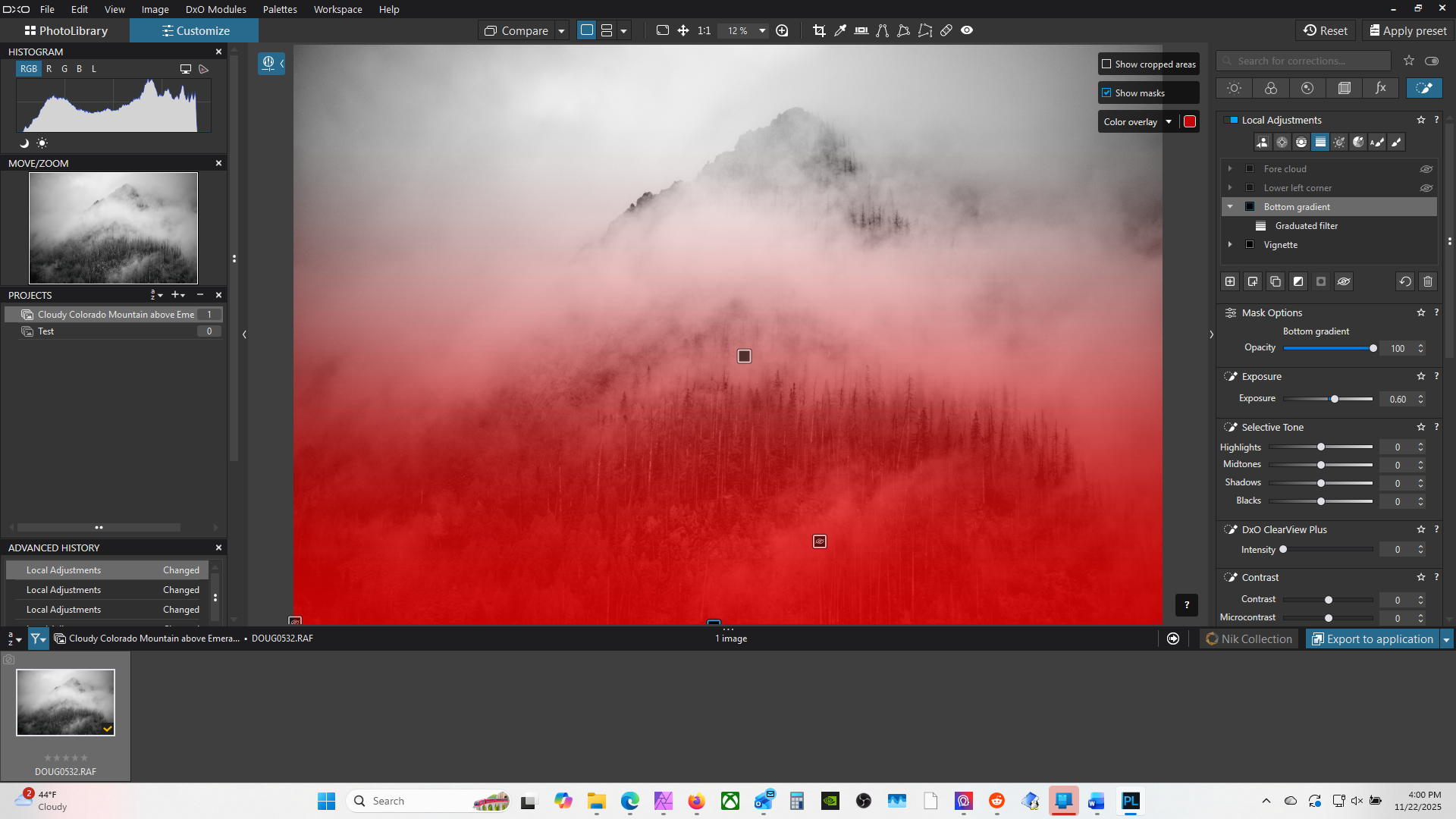Open the Color overlay dropdown
Screen dimensions: 1456x819
[1169, 122]
